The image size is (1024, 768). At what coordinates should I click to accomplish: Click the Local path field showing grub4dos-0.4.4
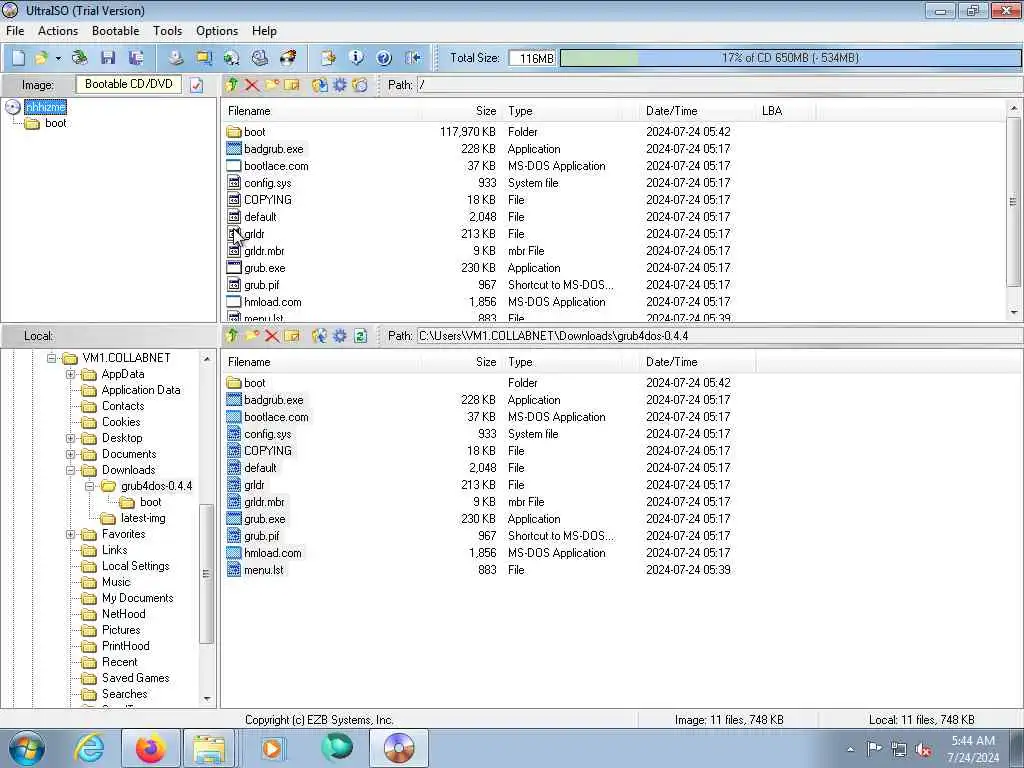[718, 336]
